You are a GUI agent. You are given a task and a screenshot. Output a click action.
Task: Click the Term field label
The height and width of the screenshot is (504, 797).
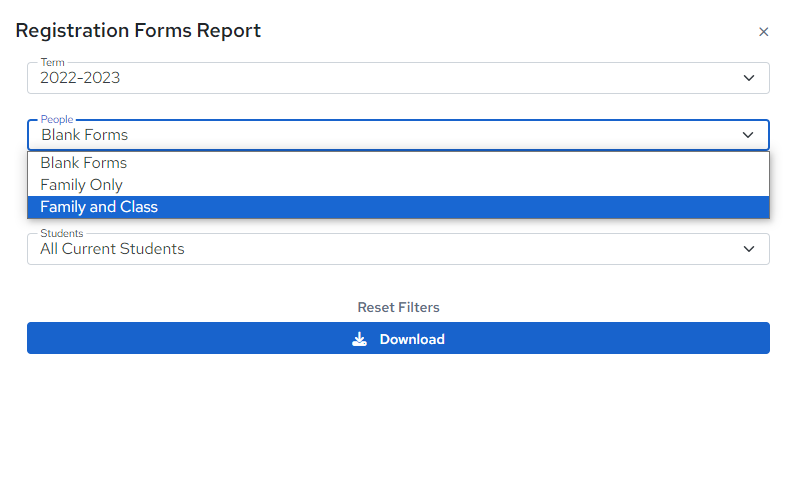click(x=52, y=62)
